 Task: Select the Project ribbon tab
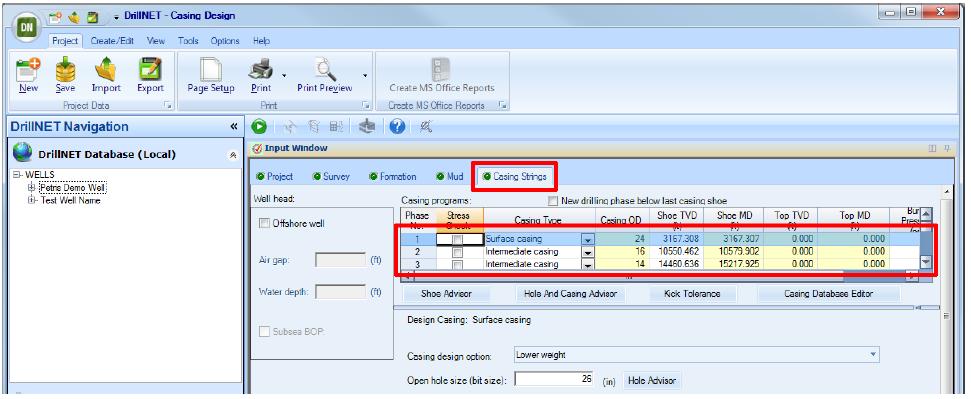(65, 41)
